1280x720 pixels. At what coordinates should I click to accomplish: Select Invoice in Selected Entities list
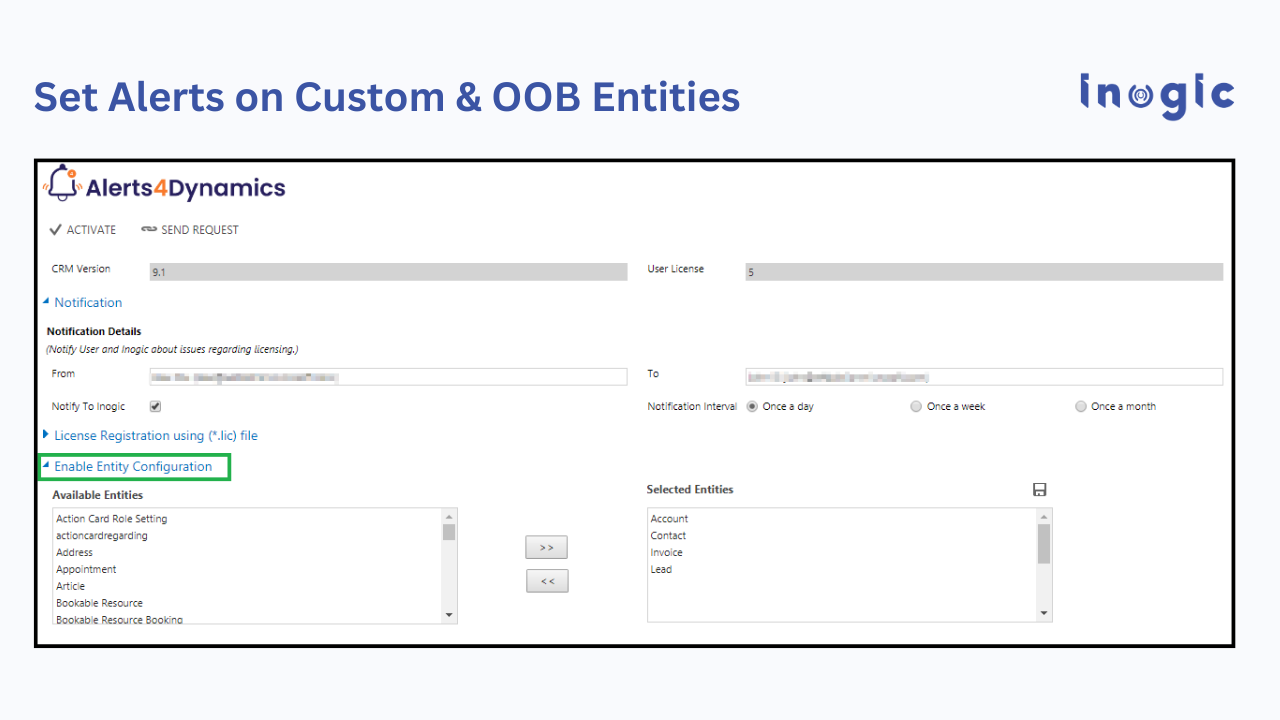click(x=667, y=552)
